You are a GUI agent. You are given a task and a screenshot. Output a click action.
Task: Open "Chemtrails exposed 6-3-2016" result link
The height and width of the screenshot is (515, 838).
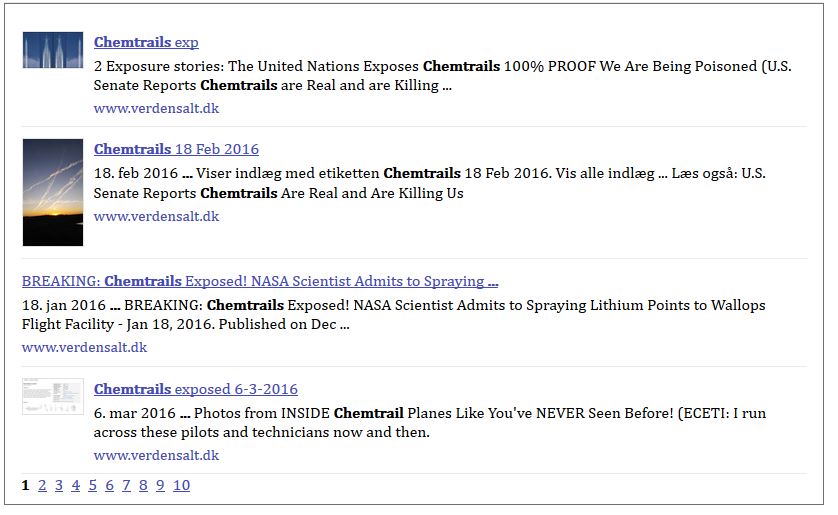pos(195,389)
